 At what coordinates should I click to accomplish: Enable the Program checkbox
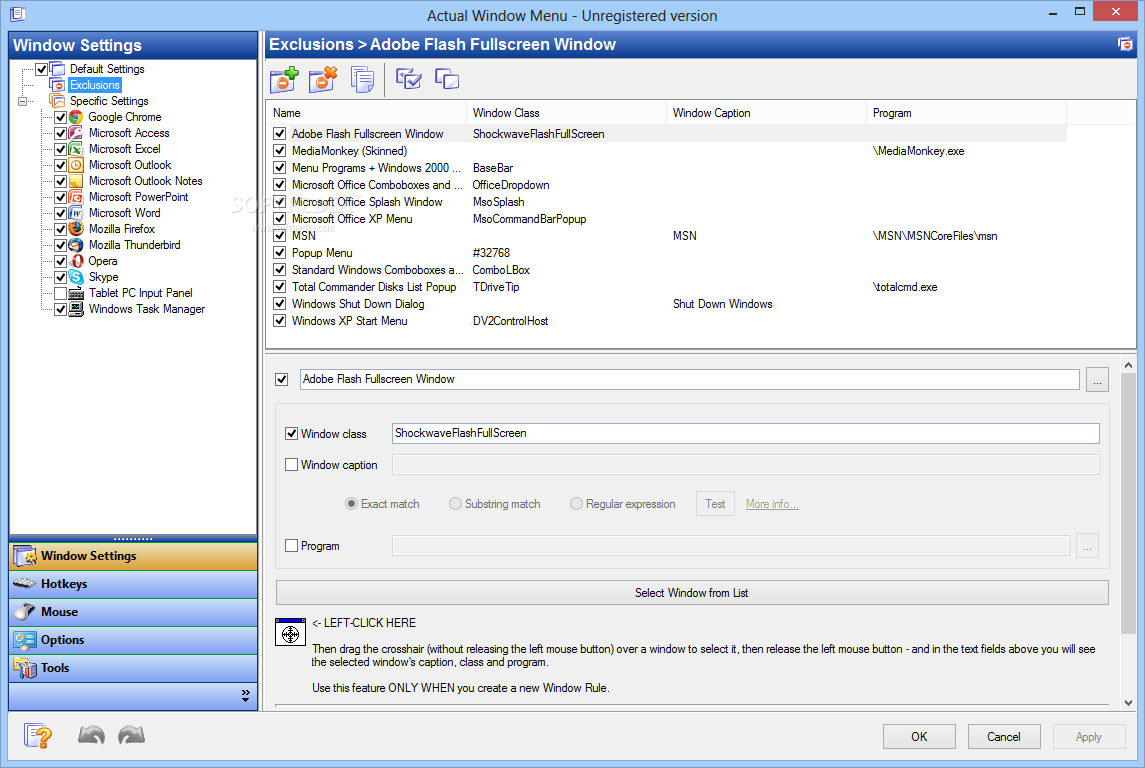point(291,545)
